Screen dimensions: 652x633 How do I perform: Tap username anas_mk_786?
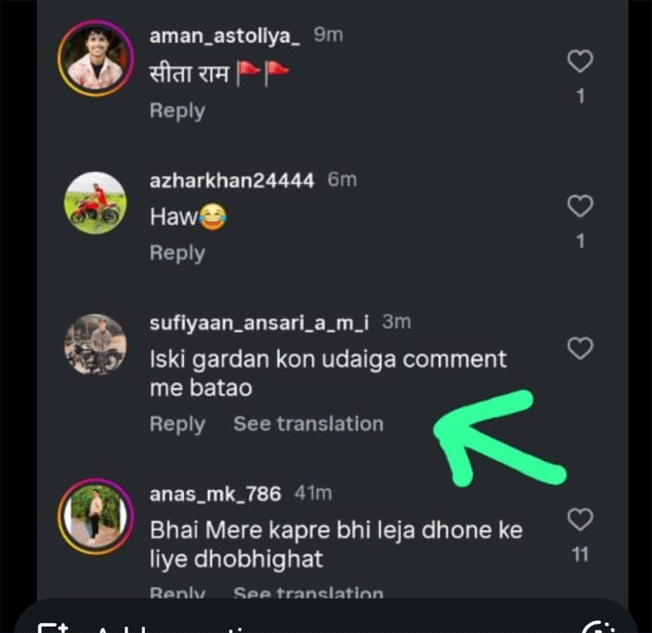tap(216, 493)
